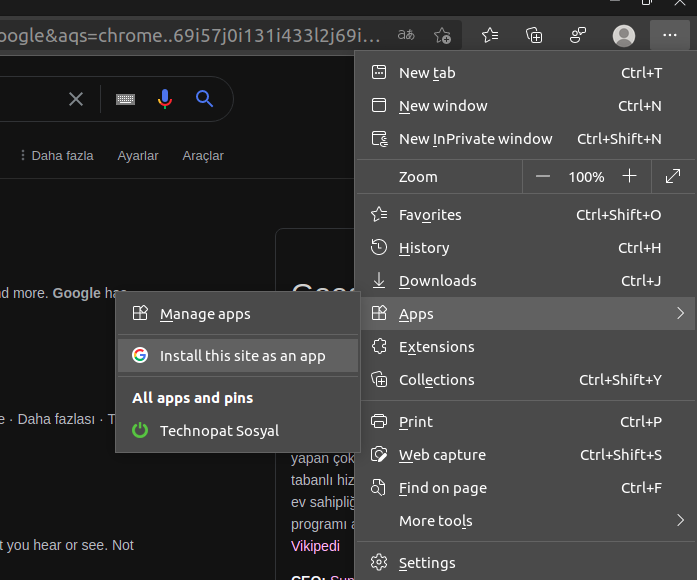This screenshot has width=697, height=580.
Task: Decrease zoom with the minus button
Action: pyautogui.click(x=543, y=176)
